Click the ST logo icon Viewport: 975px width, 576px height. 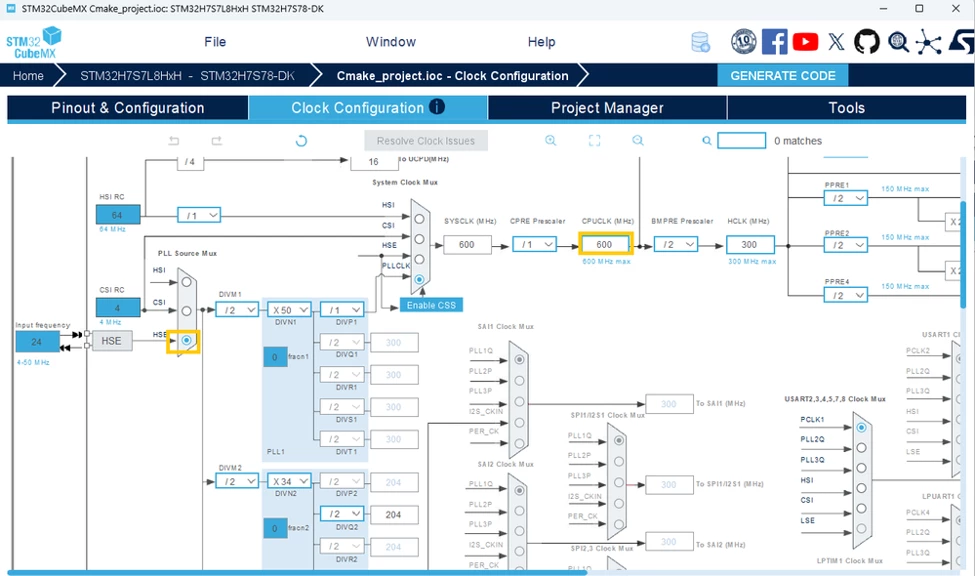click(x=961, y=42)
